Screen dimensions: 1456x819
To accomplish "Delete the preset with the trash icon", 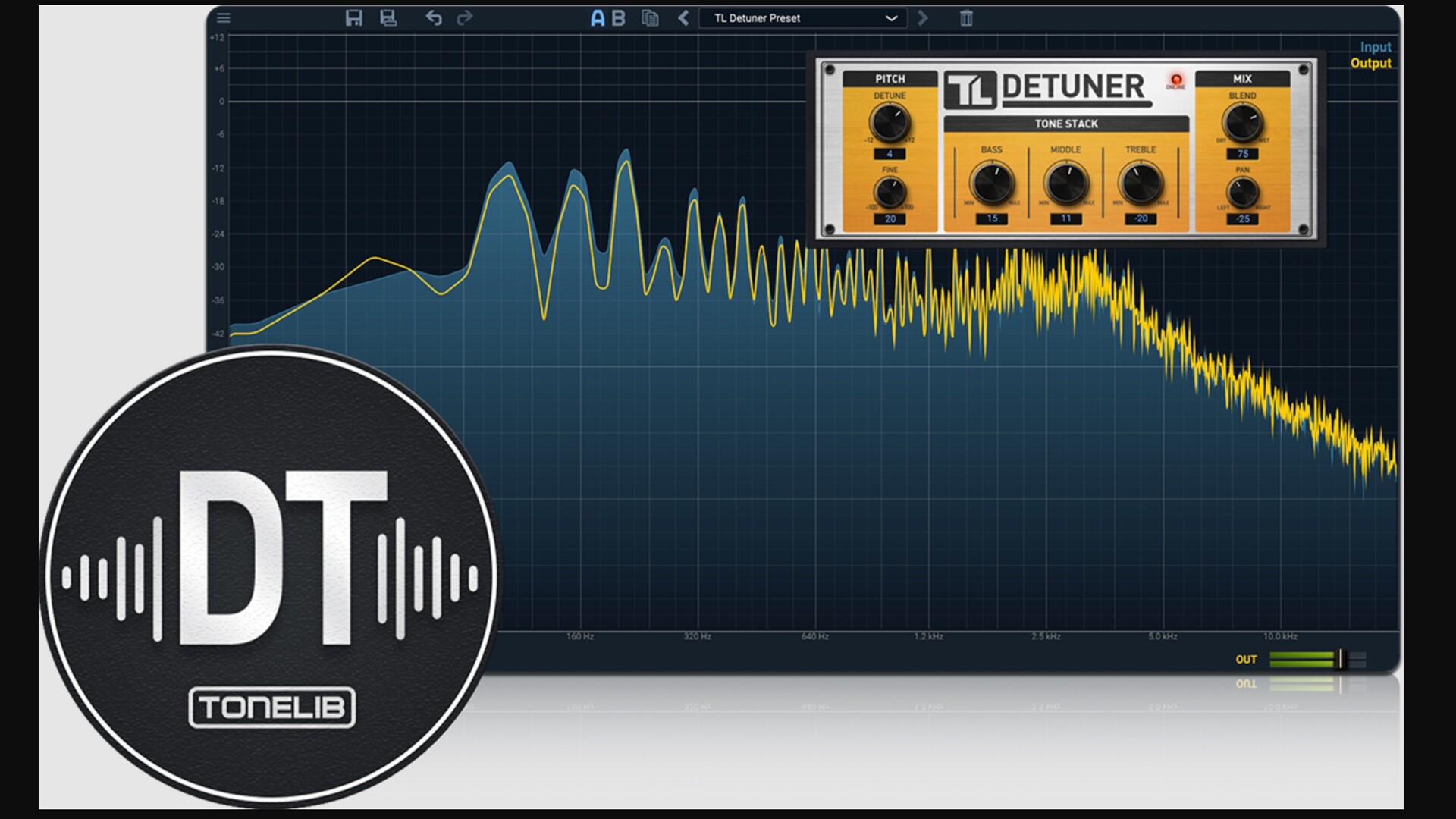I will pos(966,18).
